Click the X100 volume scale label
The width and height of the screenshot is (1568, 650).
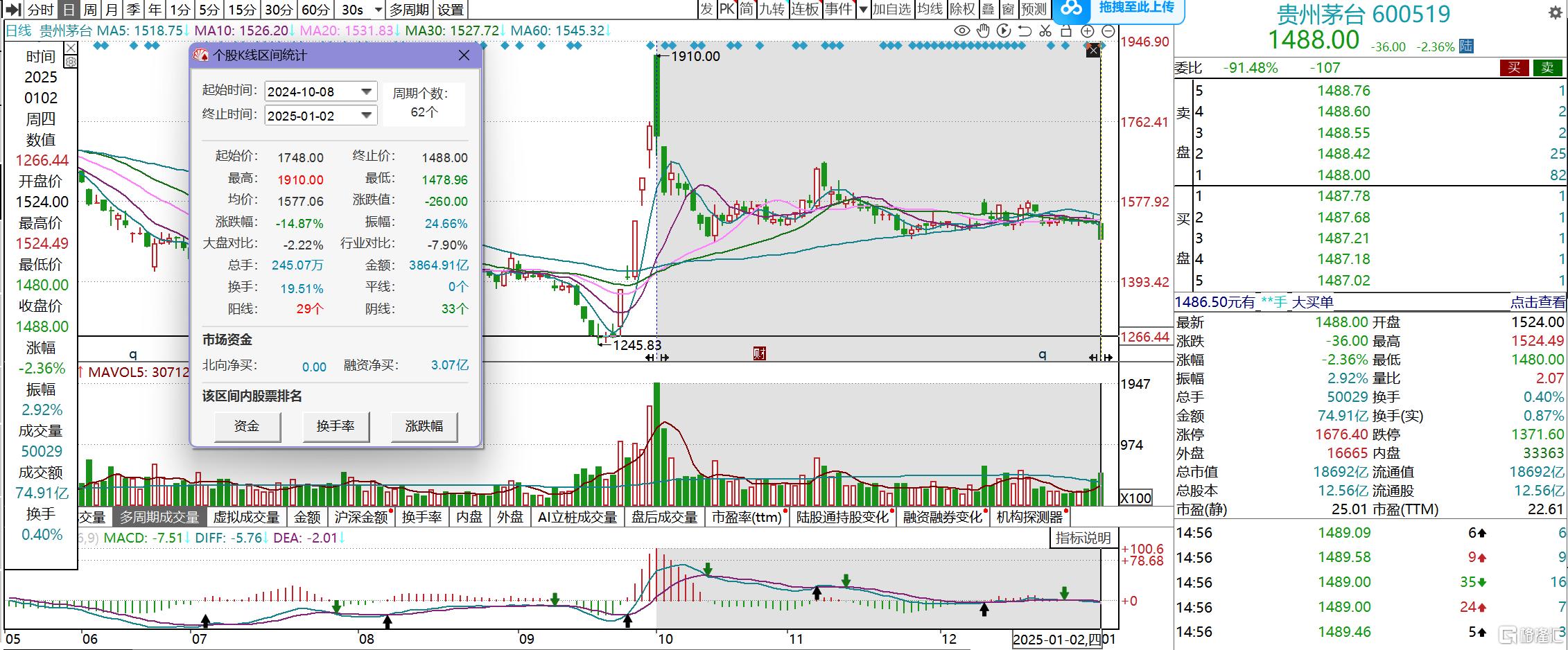pos(1136,498)
